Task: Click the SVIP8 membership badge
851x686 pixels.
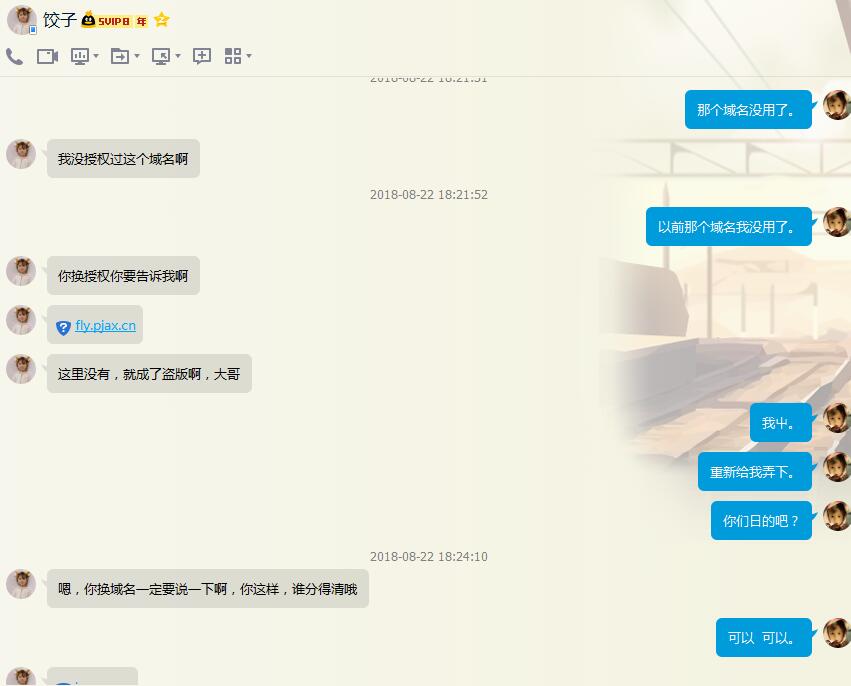Action: coord(115,20)
